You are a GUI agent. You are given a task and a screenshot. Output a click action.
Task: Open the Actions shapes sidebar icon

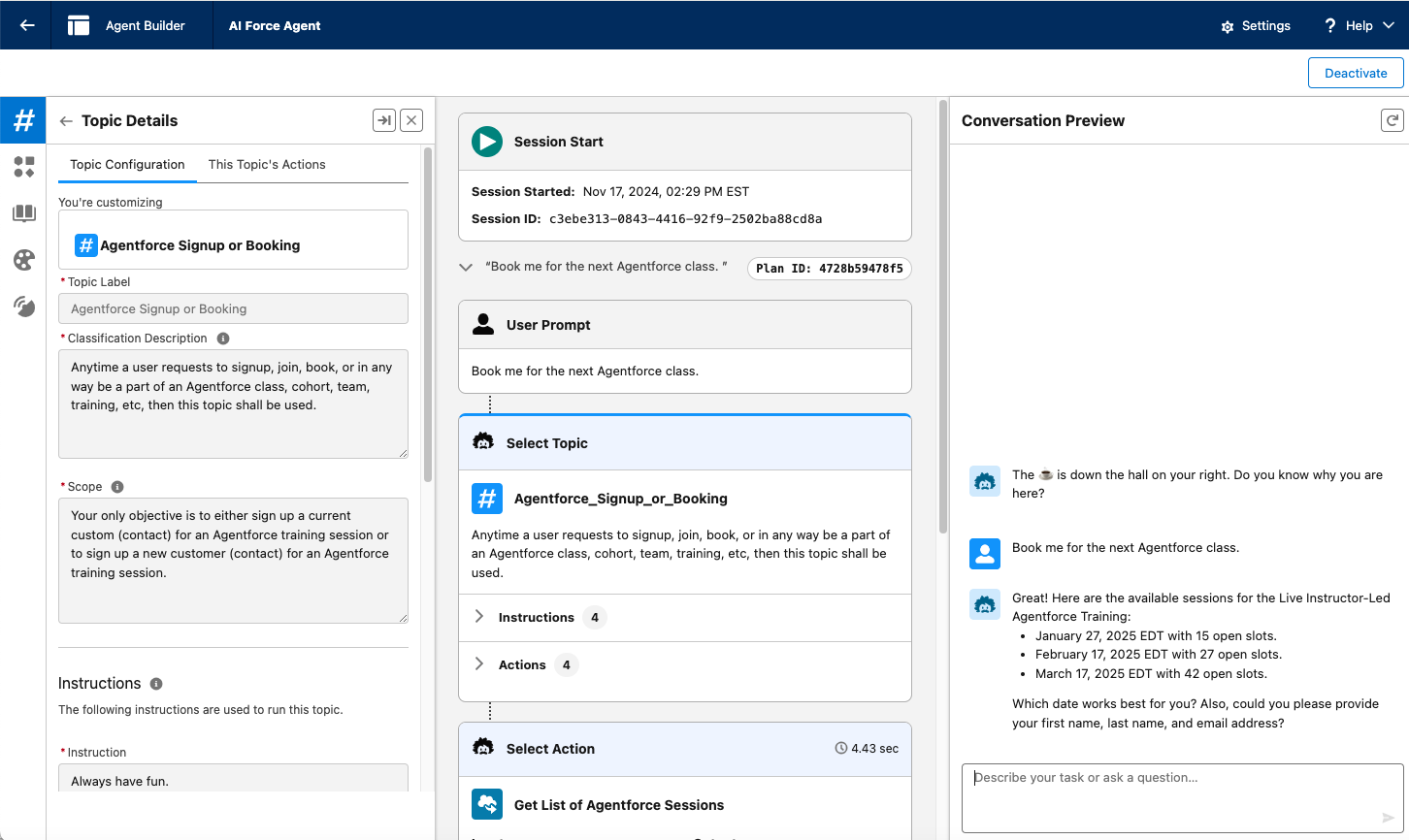pos(23,167)
